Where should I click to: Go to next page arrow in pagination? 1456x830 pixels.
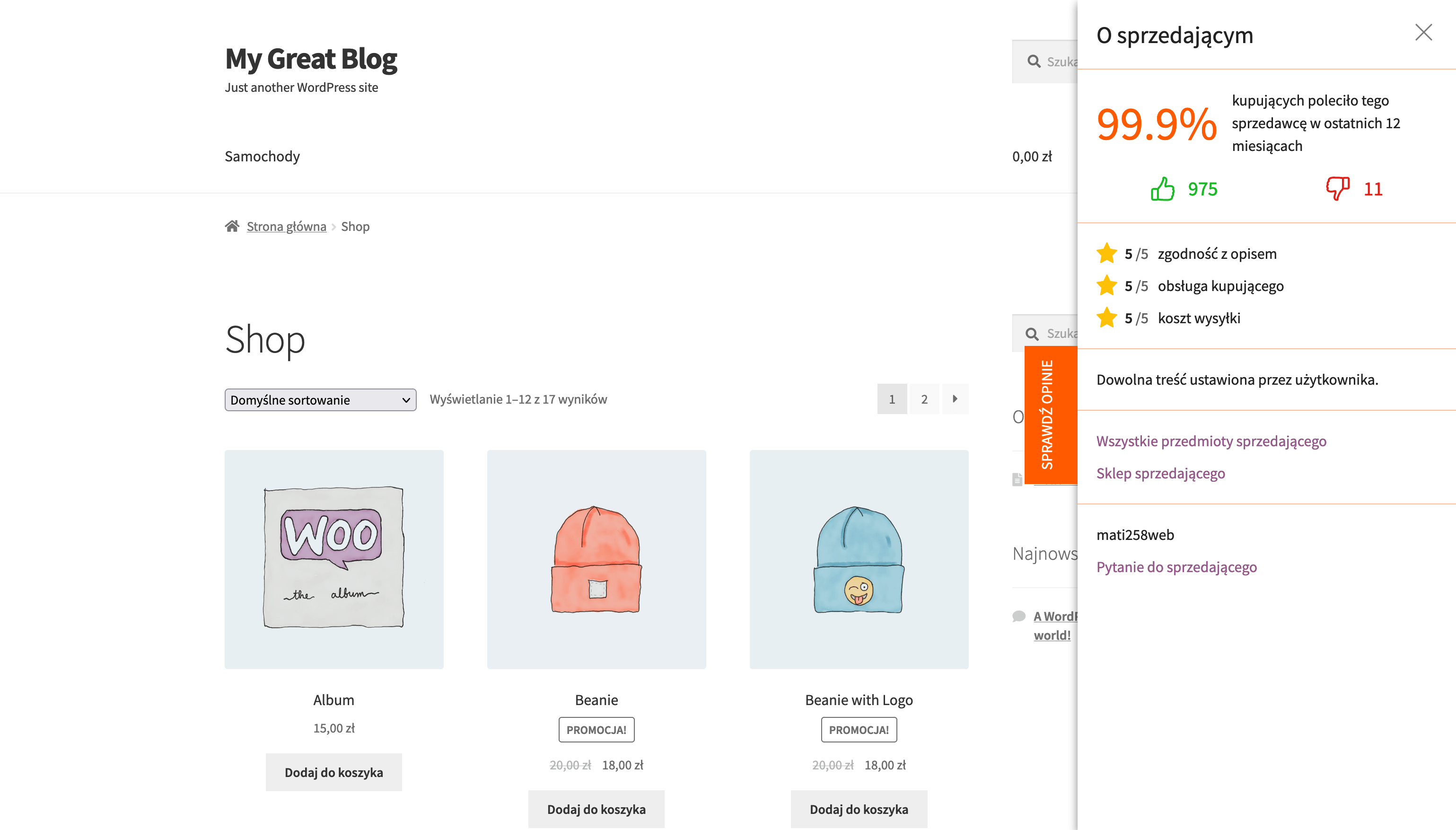(955, 399)
